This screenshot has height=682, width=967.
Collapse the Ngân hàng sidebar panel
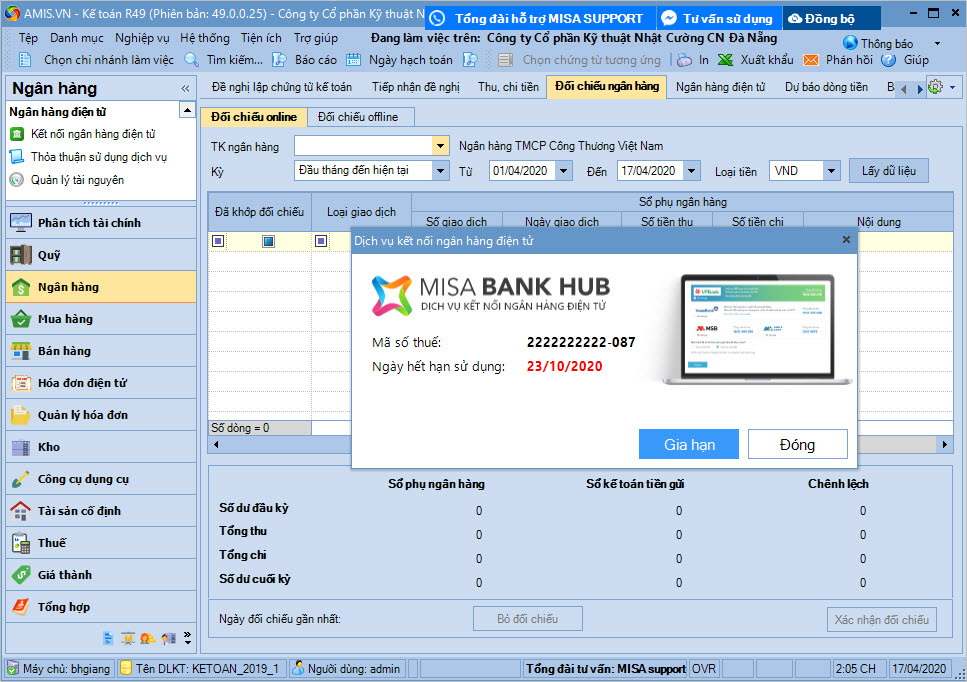tap(185, 88)
